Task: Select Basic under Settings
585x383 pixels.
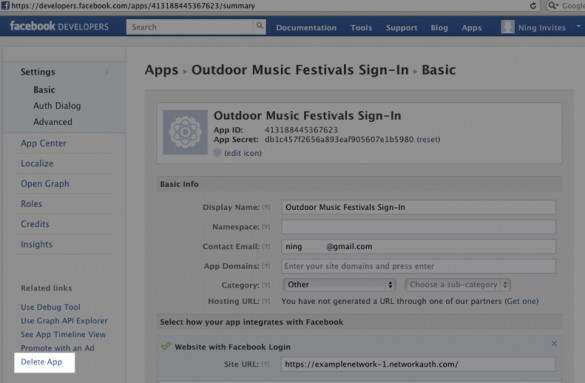Action: [x=44, y=90]
